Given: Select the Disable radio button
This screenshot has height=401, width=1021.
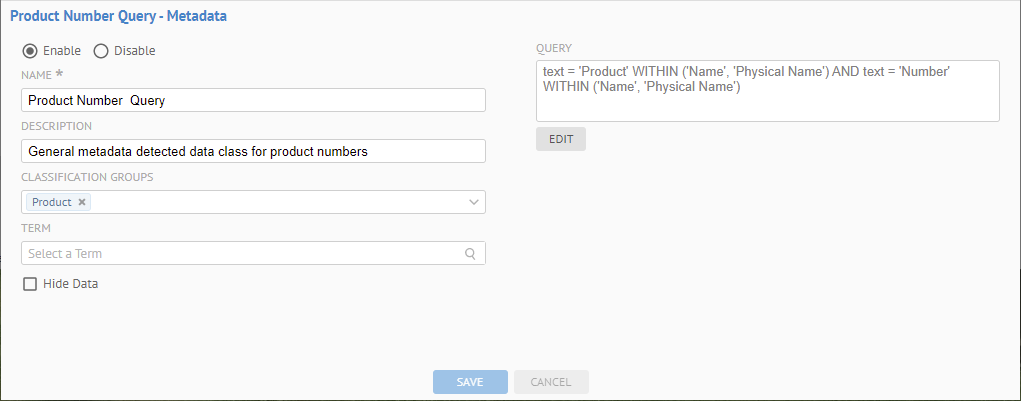Looking at the screenshot, I should (100, 51).
